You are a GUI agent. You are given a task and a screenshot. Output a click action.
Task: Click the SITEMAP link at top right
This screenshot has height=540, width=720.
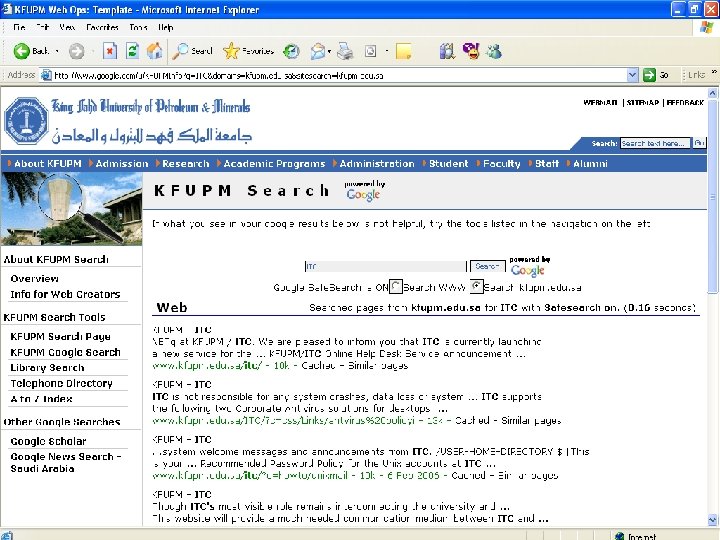click(x=642, y=102)
